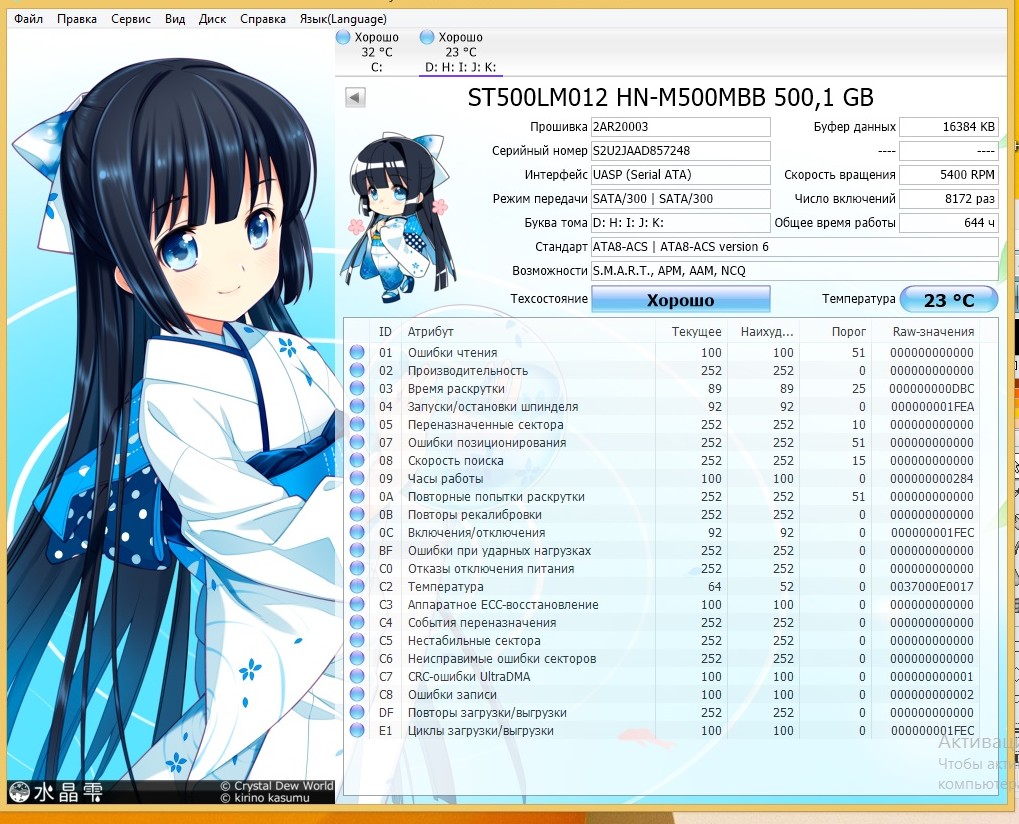The width and height of the screenshot is (1019, 824).
Task: Click the Текущее column header
Action: 691,331
